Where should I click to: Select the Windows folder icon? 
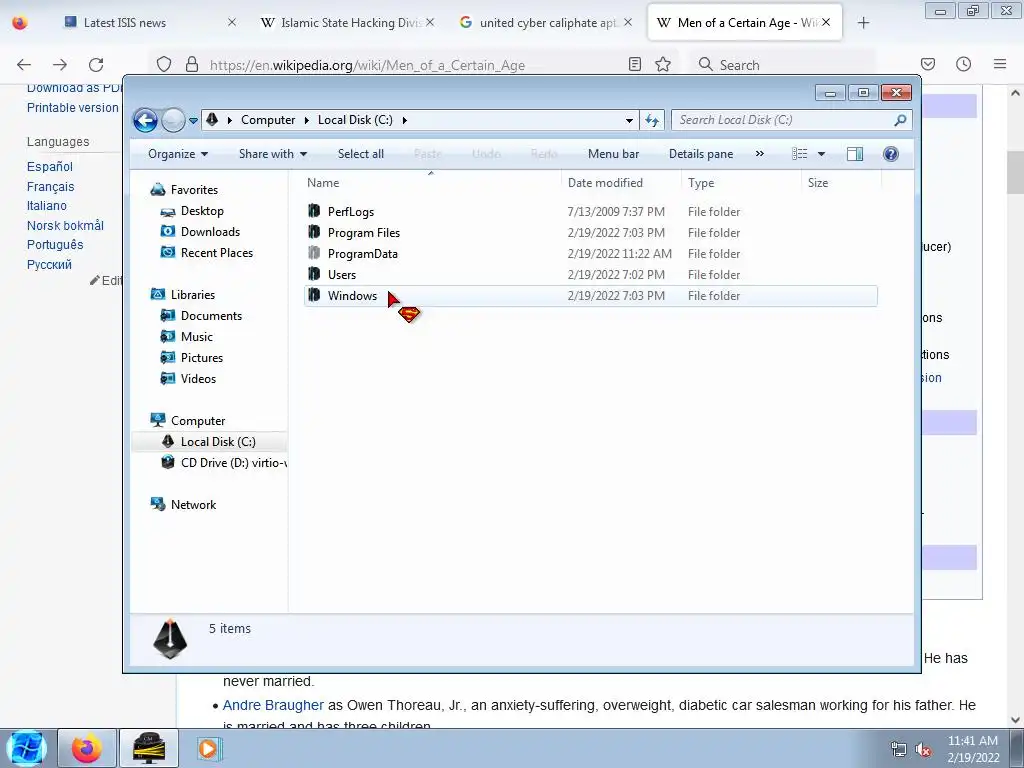(314, 295)
